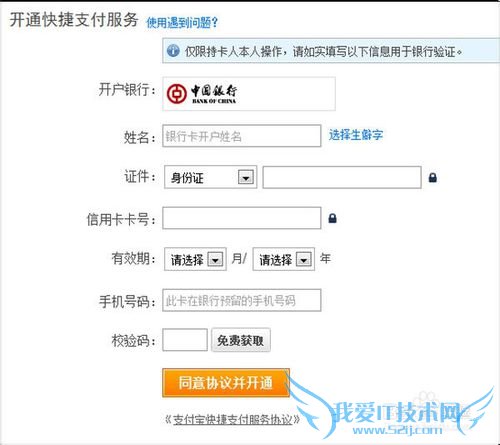Image resolution: width=500 pixels, height=445 pixels.
Task: Click the lock icon beside credit card field
Action: 332,218
